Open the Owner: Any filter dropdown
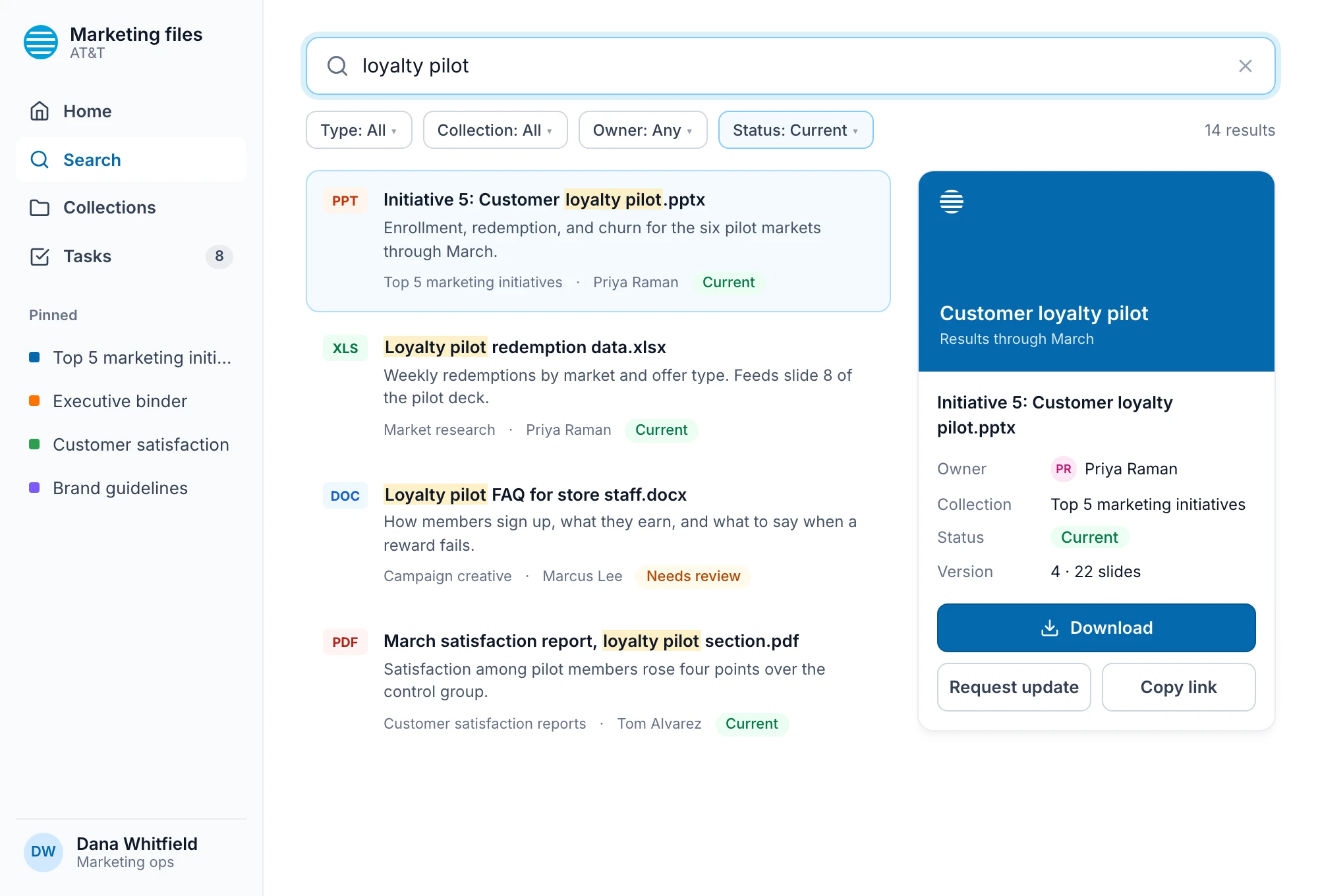Image resolution: width=1318 pixels, height=896 pixels. coord(643,130)
